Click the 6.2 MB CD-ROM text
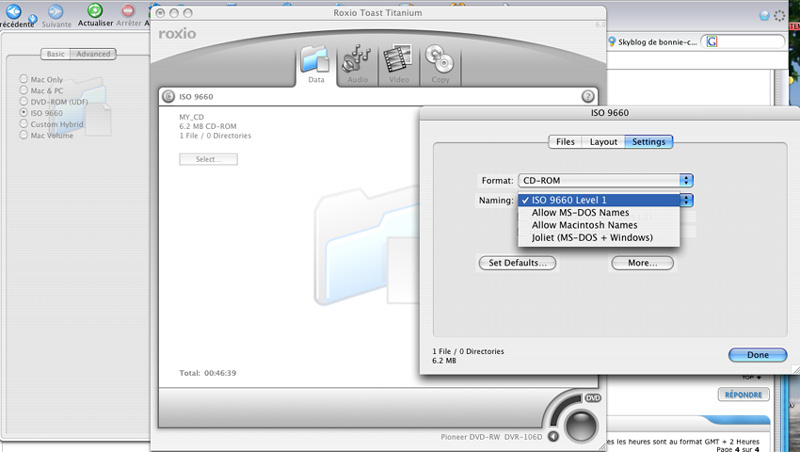 [208, 126]
